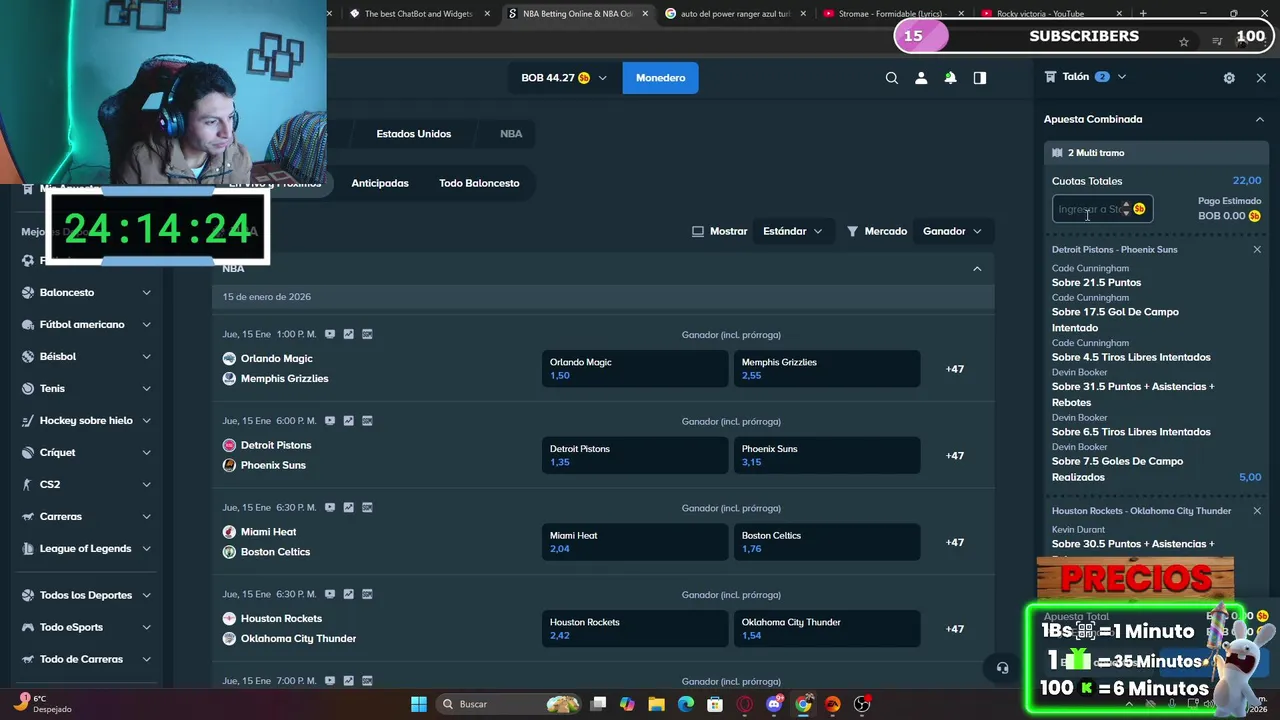Click the Monedero button
Image resolution: width=1280 pixels, height=720 pixels.
click(660, 78)
